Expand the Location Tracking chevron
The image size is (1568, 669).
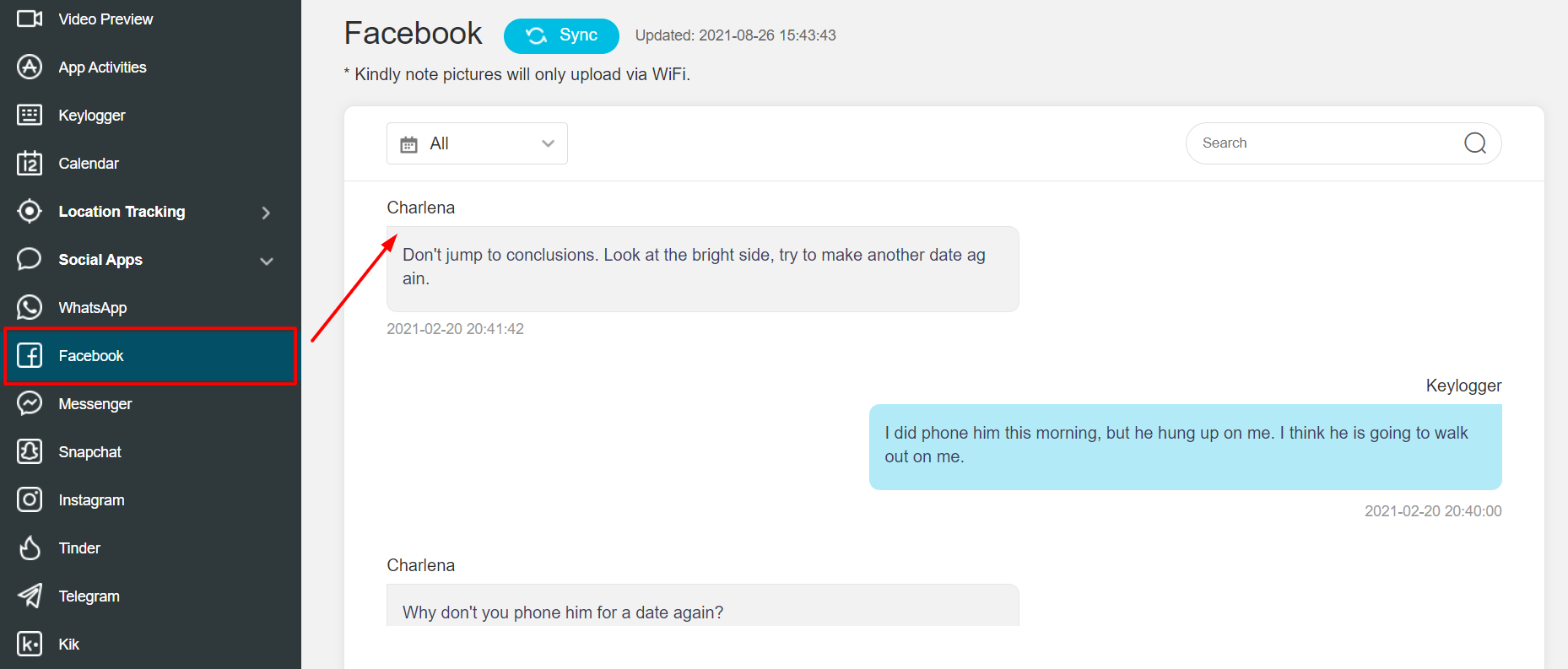coord(266,213)
